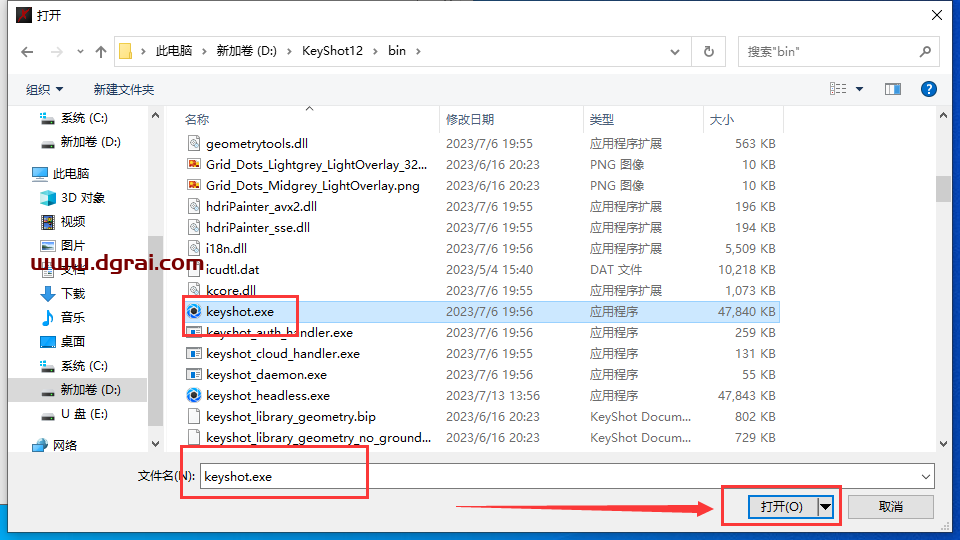Click navigation pane scroll up arrow
The image size is (960, 540).
(x=156, y=116)
